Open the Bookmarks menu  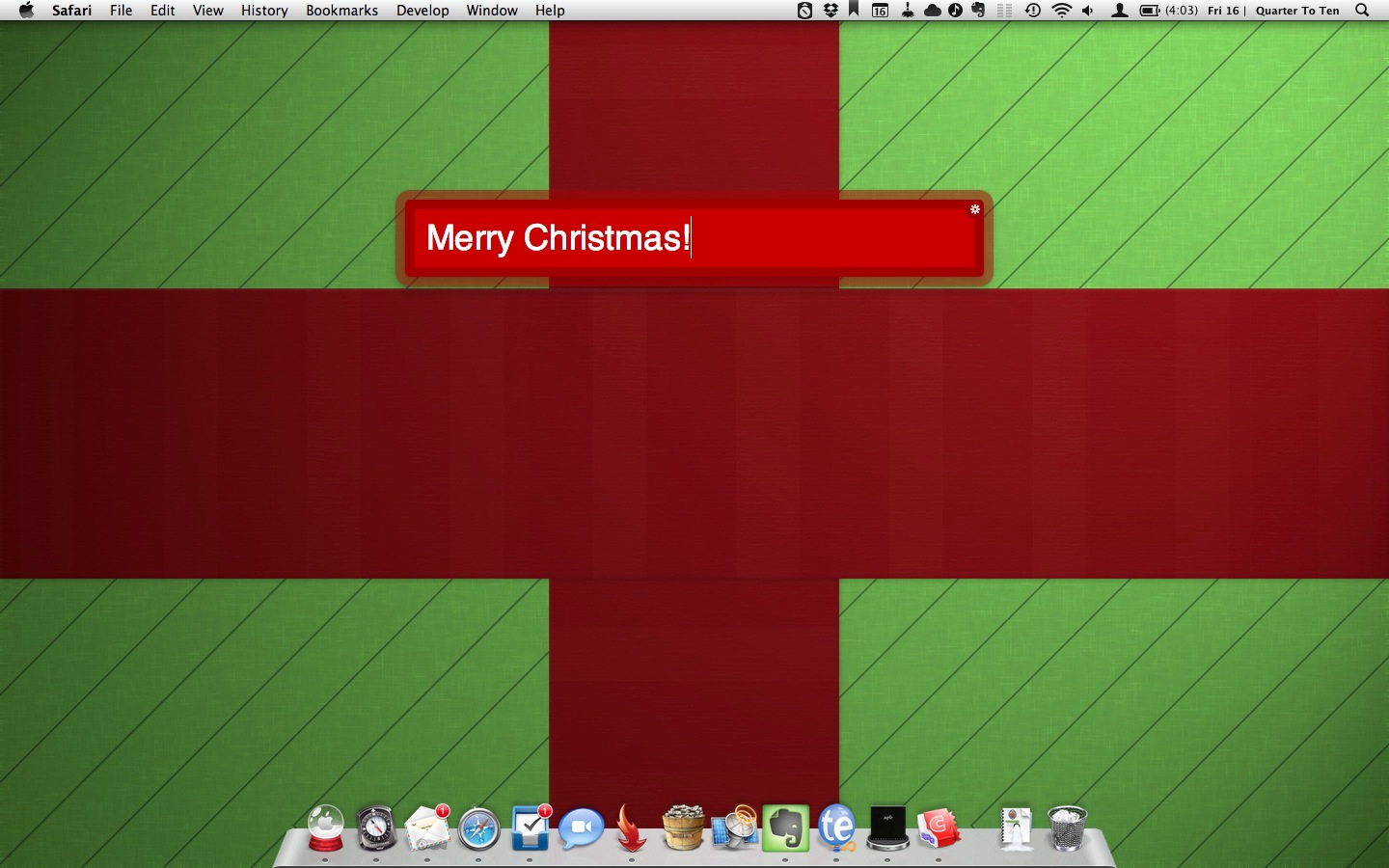342,11
